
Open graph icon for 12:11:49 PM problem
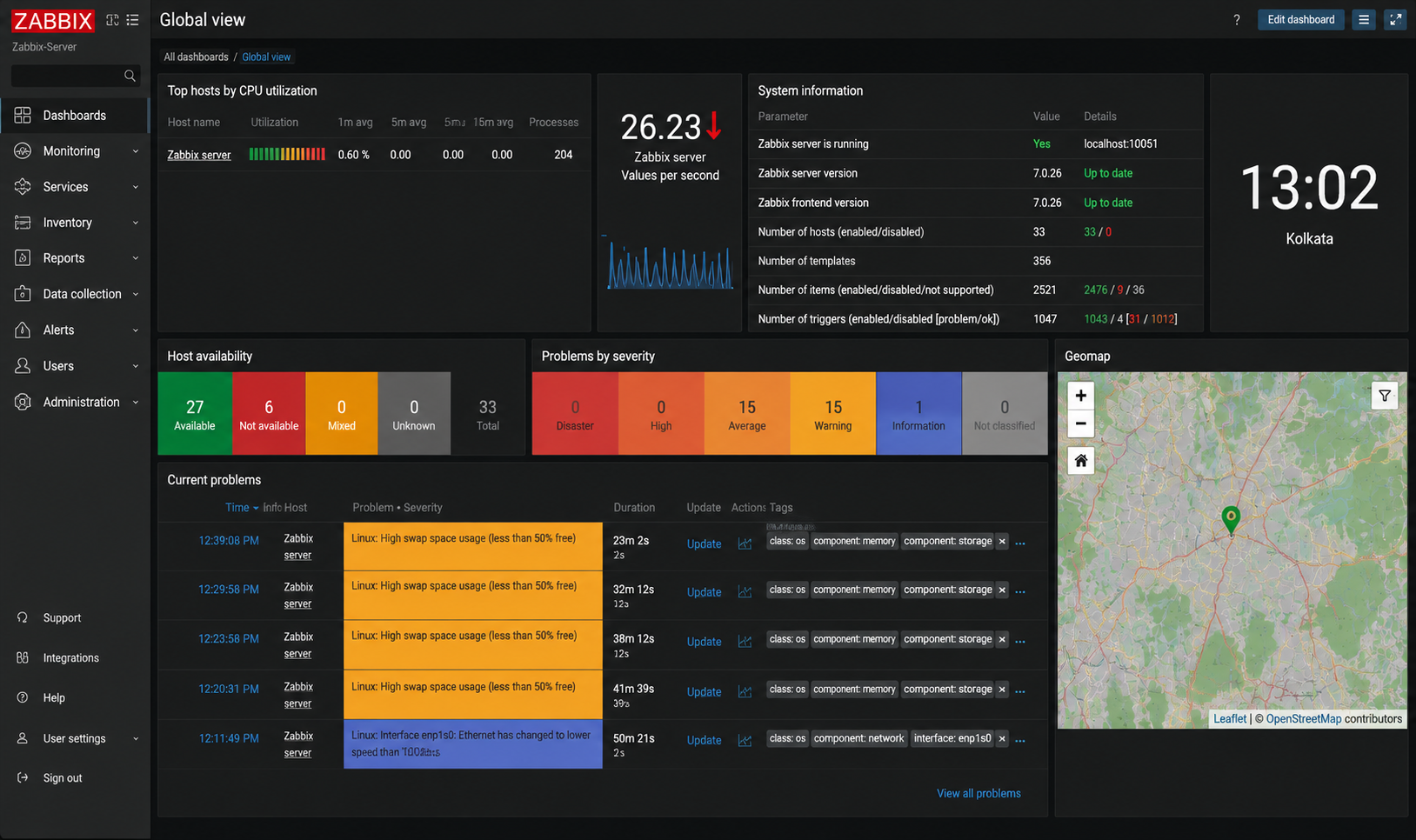click(x=745, y=741)
